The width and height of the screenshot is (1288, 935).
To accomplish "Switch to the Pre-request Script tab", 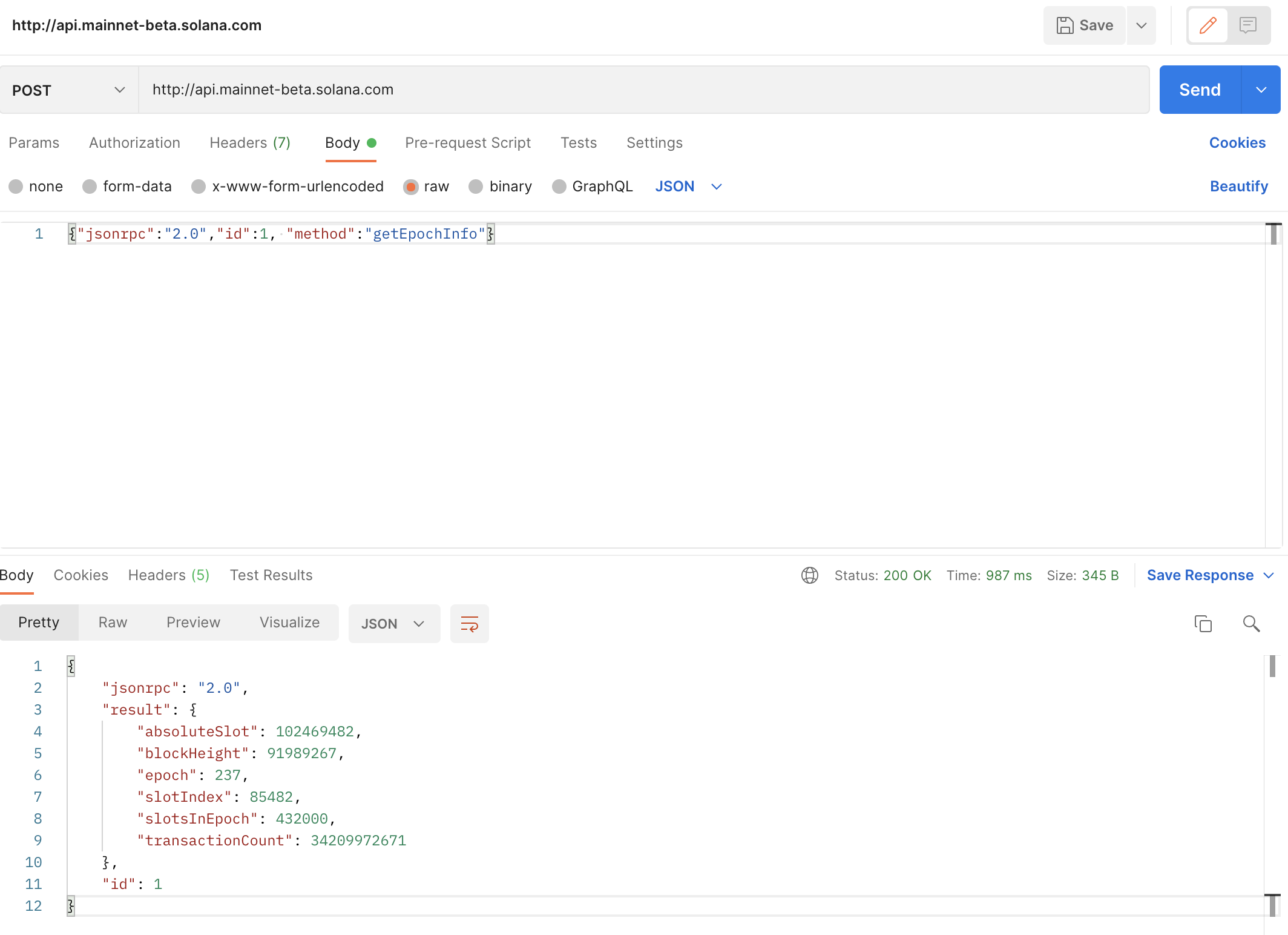I will click(467, 143).
